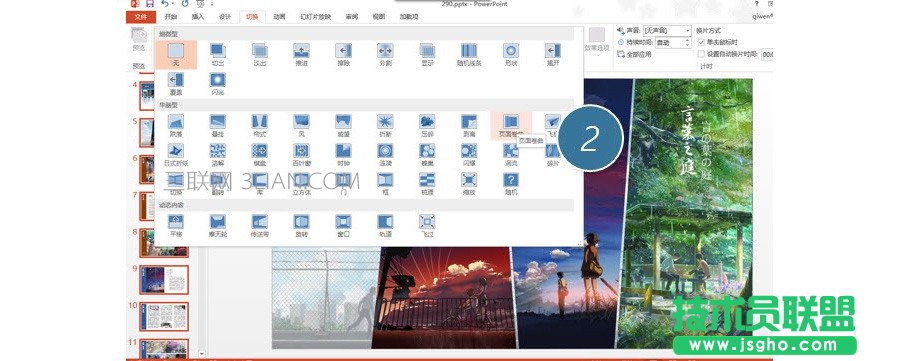Select the 随机线条 (Random Bars) transition
900x361 pixels.
pyautogui.click(x=469, y=55)
